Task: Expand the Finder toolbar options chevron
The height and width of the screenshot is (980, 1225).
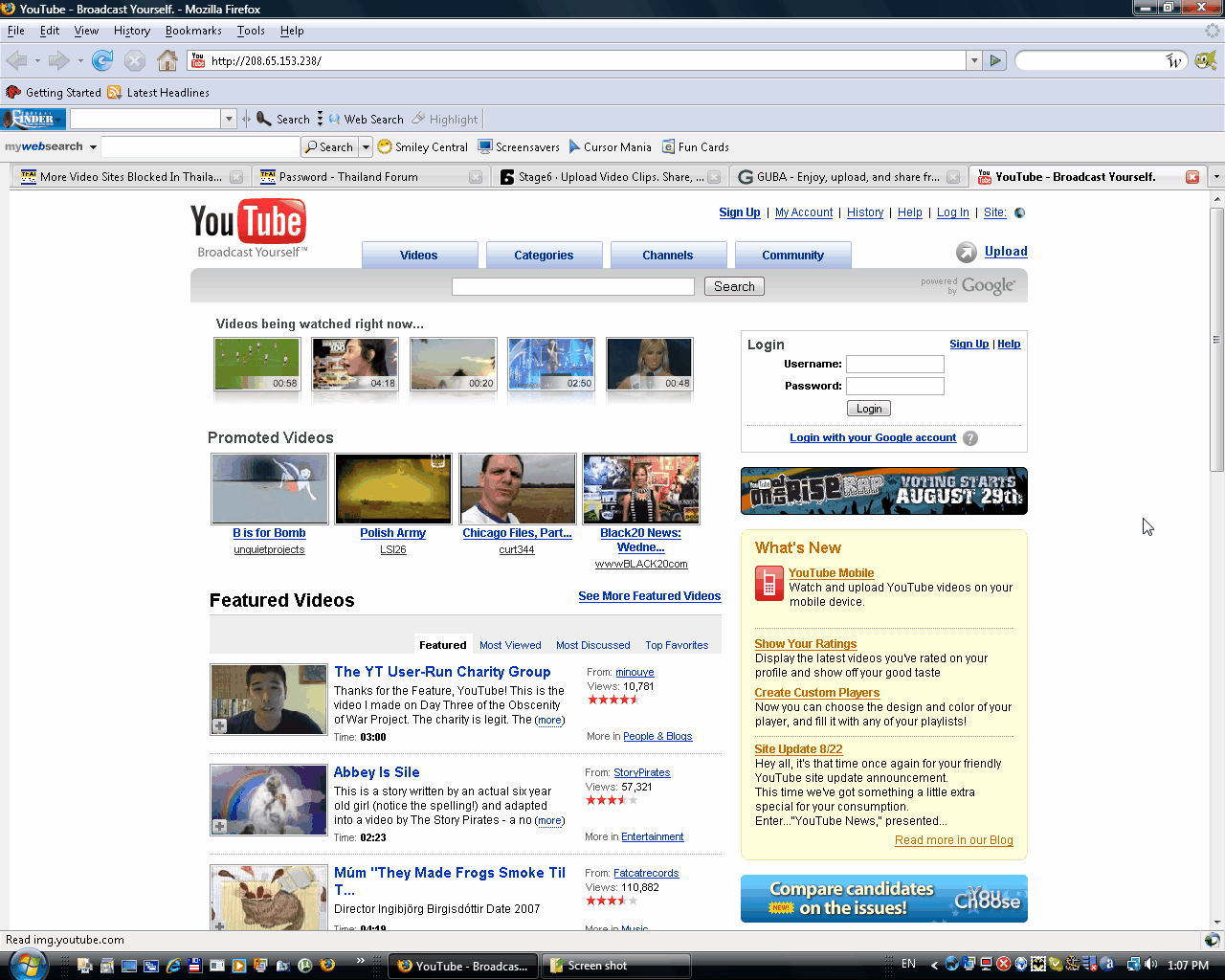Action: (320, 119)
